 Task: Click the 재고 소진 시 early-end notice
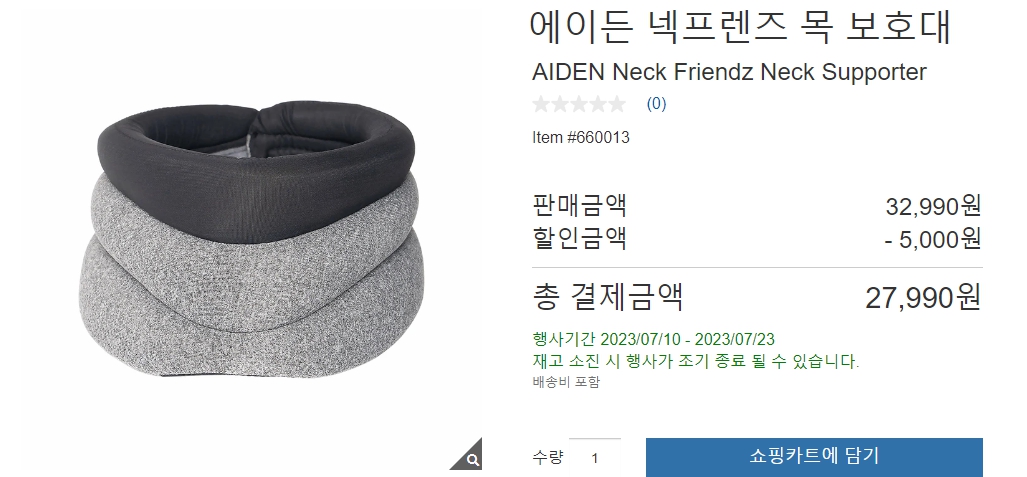pos(696,361)
